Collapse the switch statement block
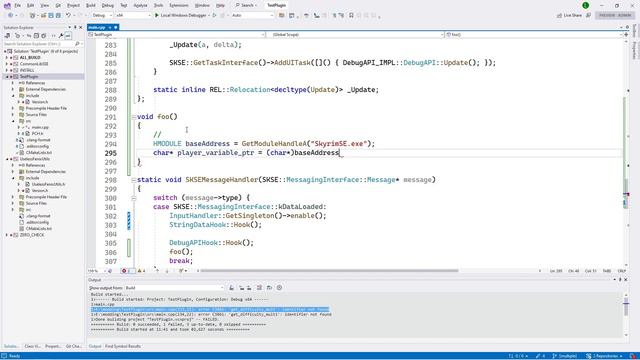640x360 pixels. [x=134, y=198]
